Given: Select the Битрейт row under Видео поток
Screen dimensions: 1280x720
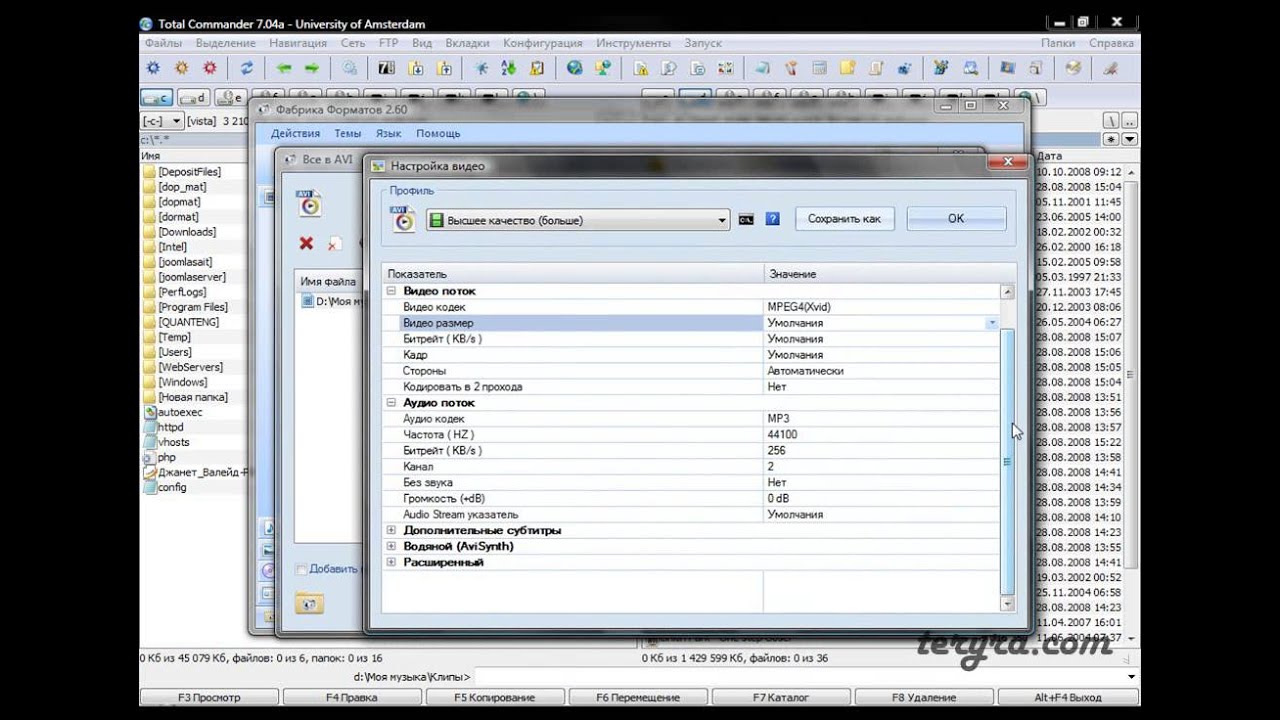Looking at the screenshot, I should click(x=691, y=339).
